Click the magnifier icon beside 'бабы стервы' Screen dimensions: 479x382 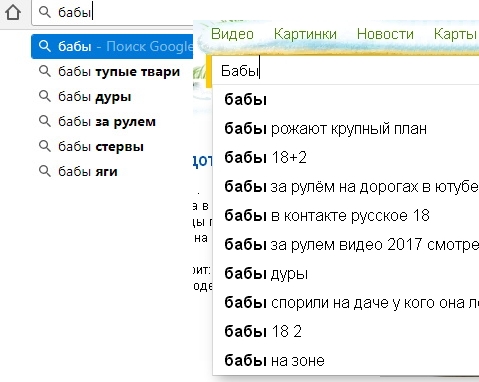[x=45, y=146]
